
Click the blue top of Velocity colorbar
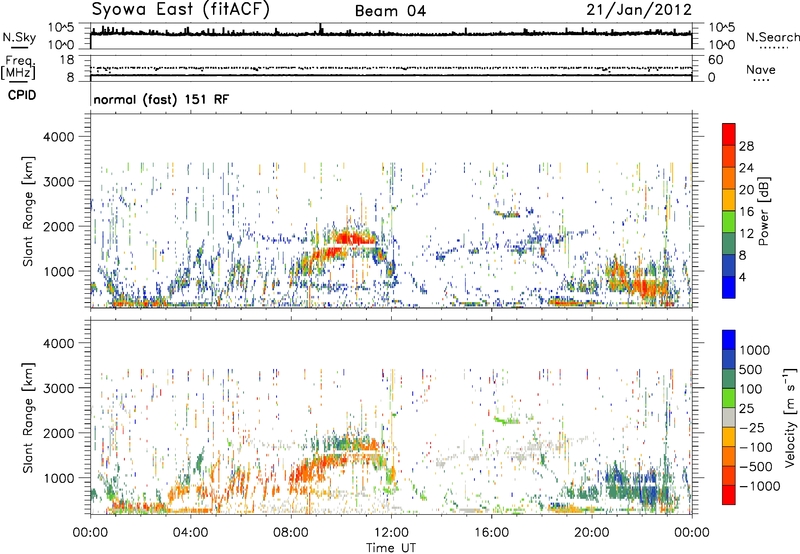click(x=729, y=340)
